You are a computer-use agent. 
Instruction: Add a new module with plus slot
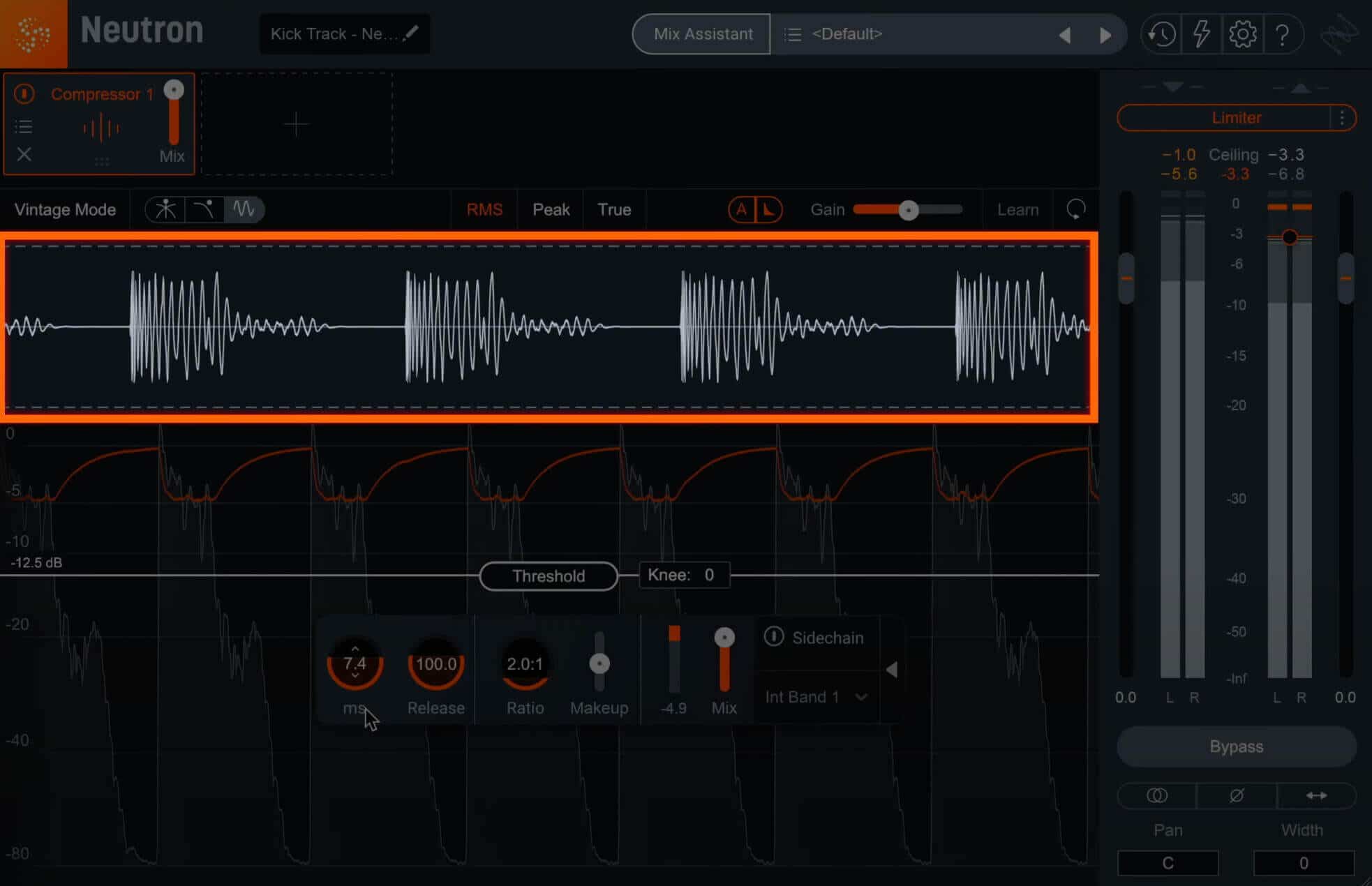[x=297, y=125]
